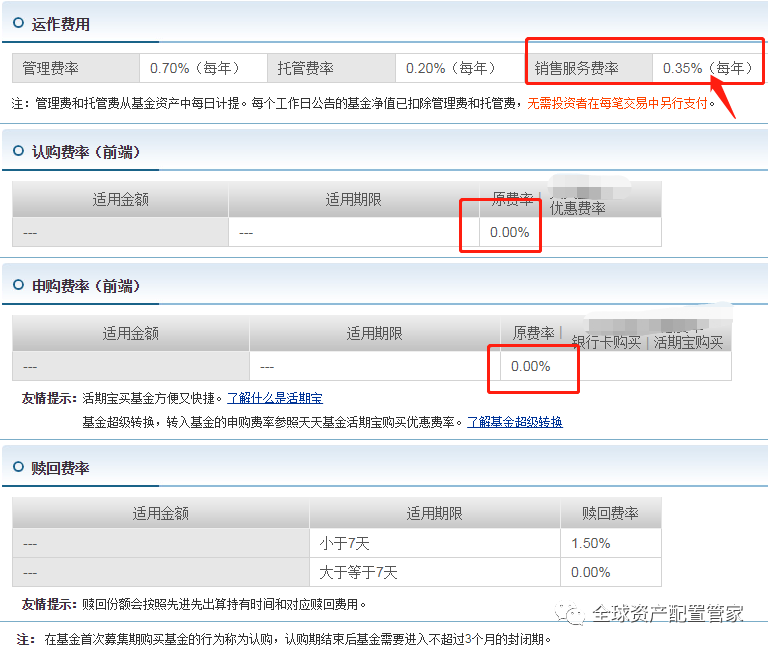Select the 0.70%（每年） value

(194, 68)
